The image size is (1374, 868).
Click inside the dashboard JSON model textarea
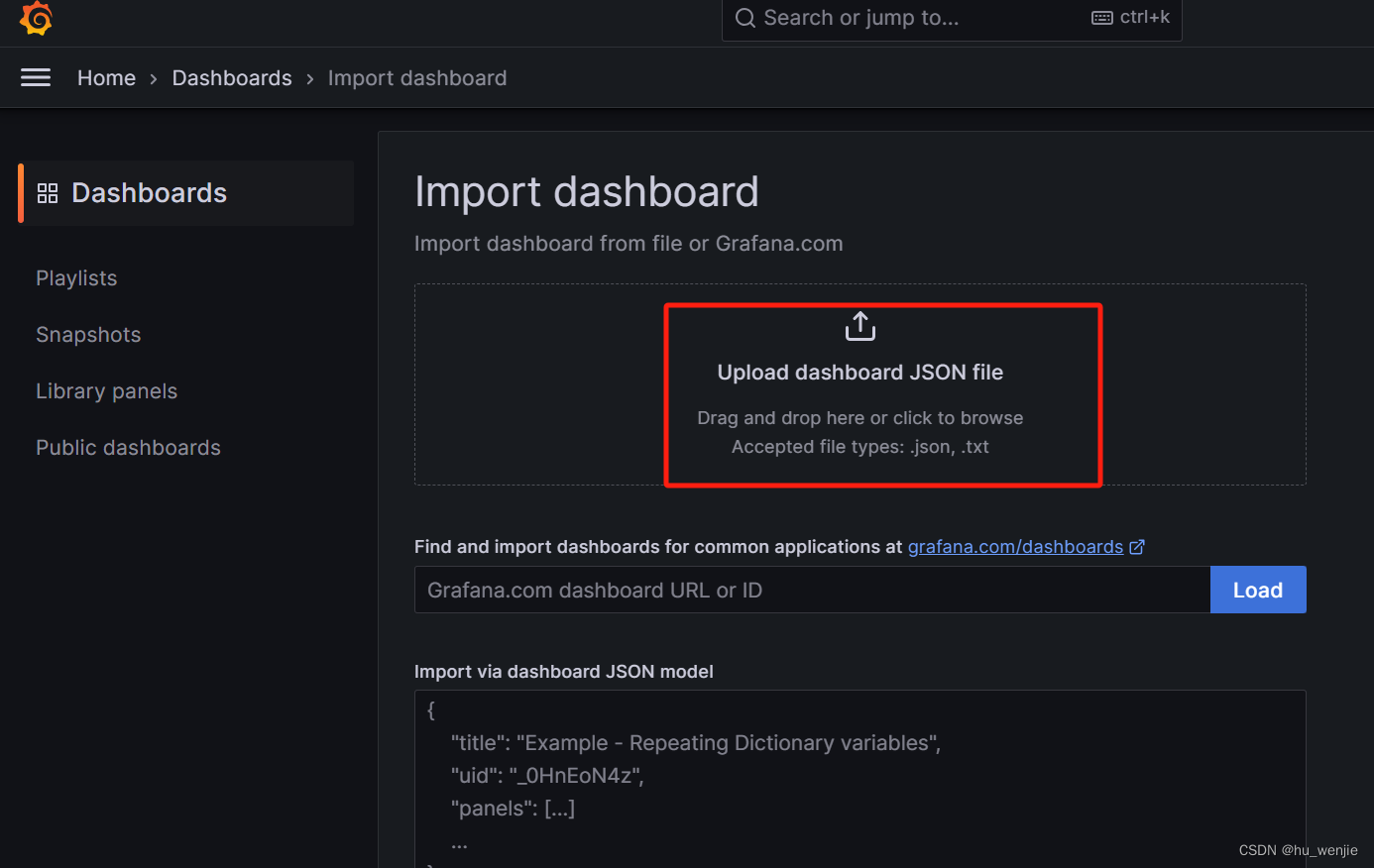[860, 779]
